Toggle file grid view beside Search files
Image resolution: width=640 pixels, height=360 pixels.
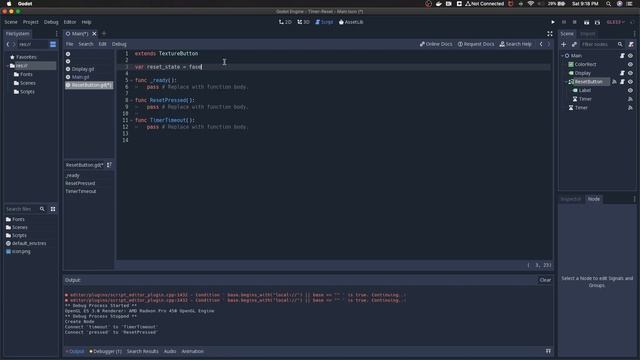[x=53, y=209]
